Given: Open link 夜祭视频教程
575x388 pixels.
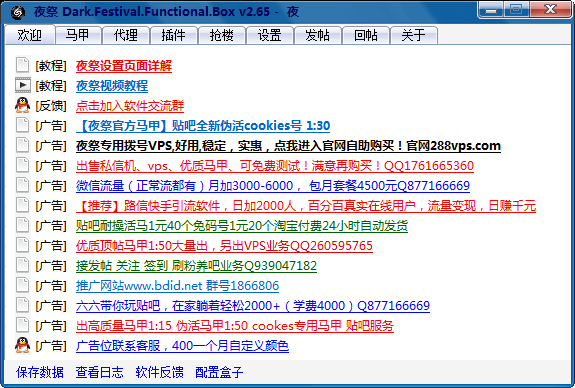Looking at the screenshot, I should pos(112,86).
